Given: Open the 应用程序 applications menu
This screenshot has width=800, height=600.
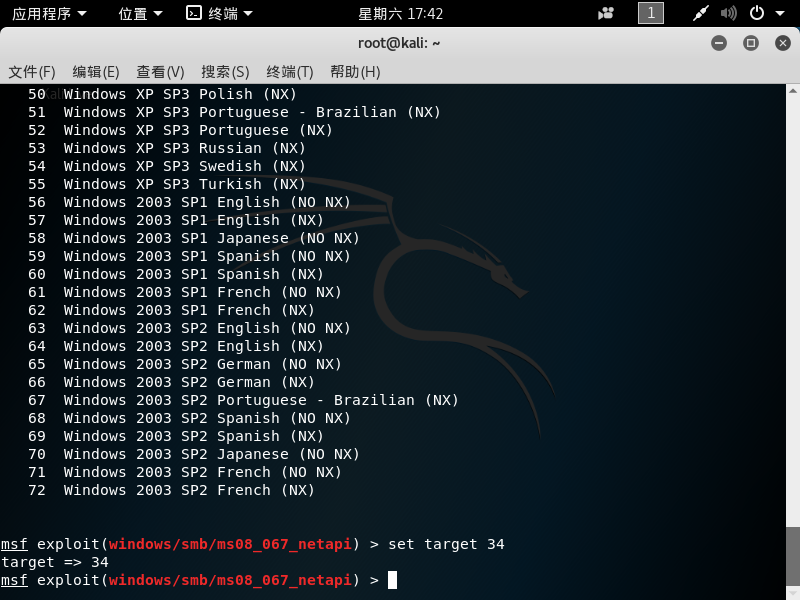Looking at the screenshot, I should (49, 13).
